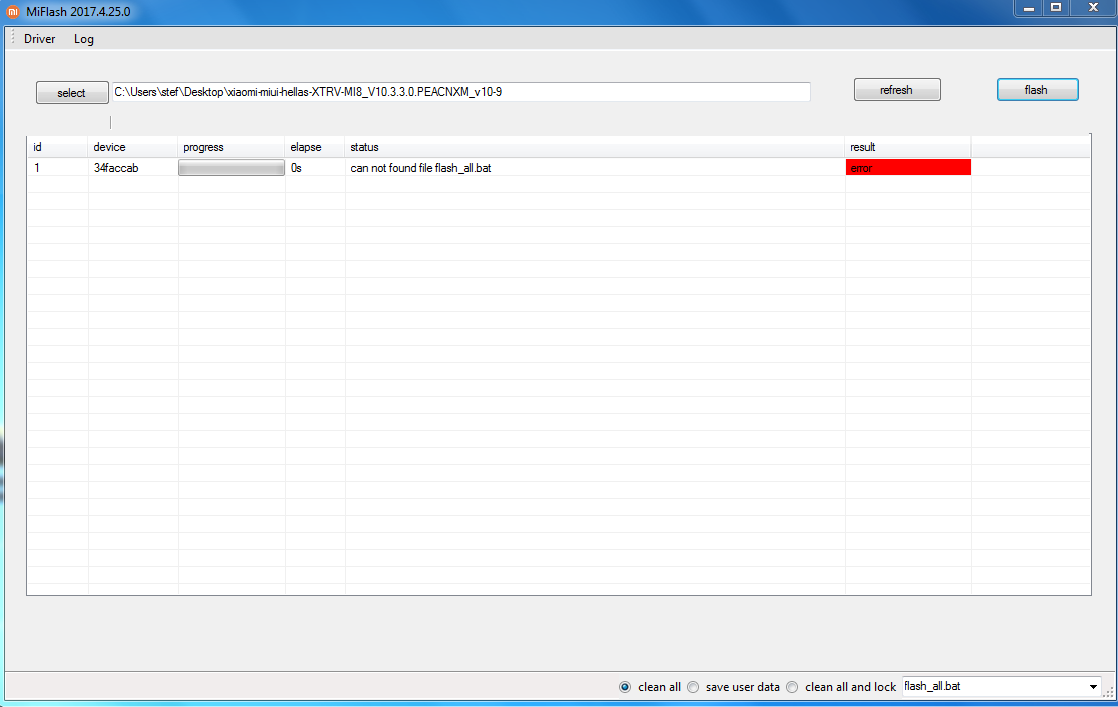Click the result column header
1118x707 pixels.
pos(908,147)
